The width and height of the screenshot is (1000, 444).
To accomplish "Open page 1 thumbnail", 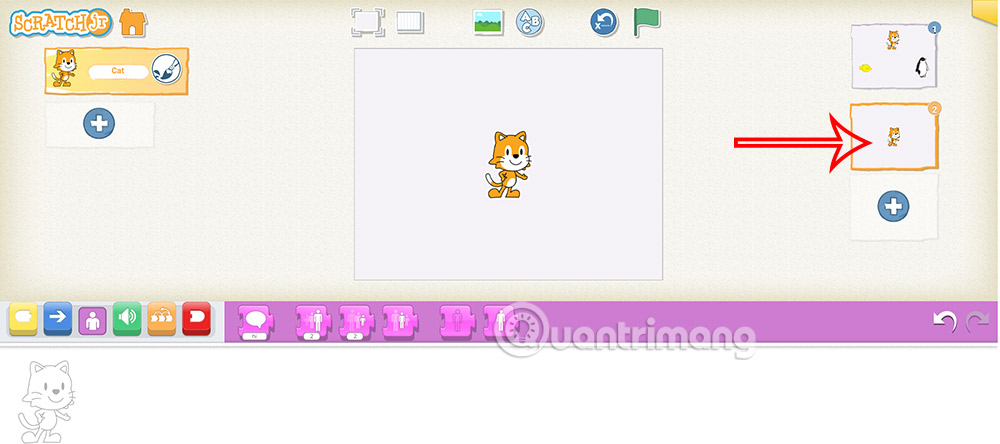I will tap(894, 57).
